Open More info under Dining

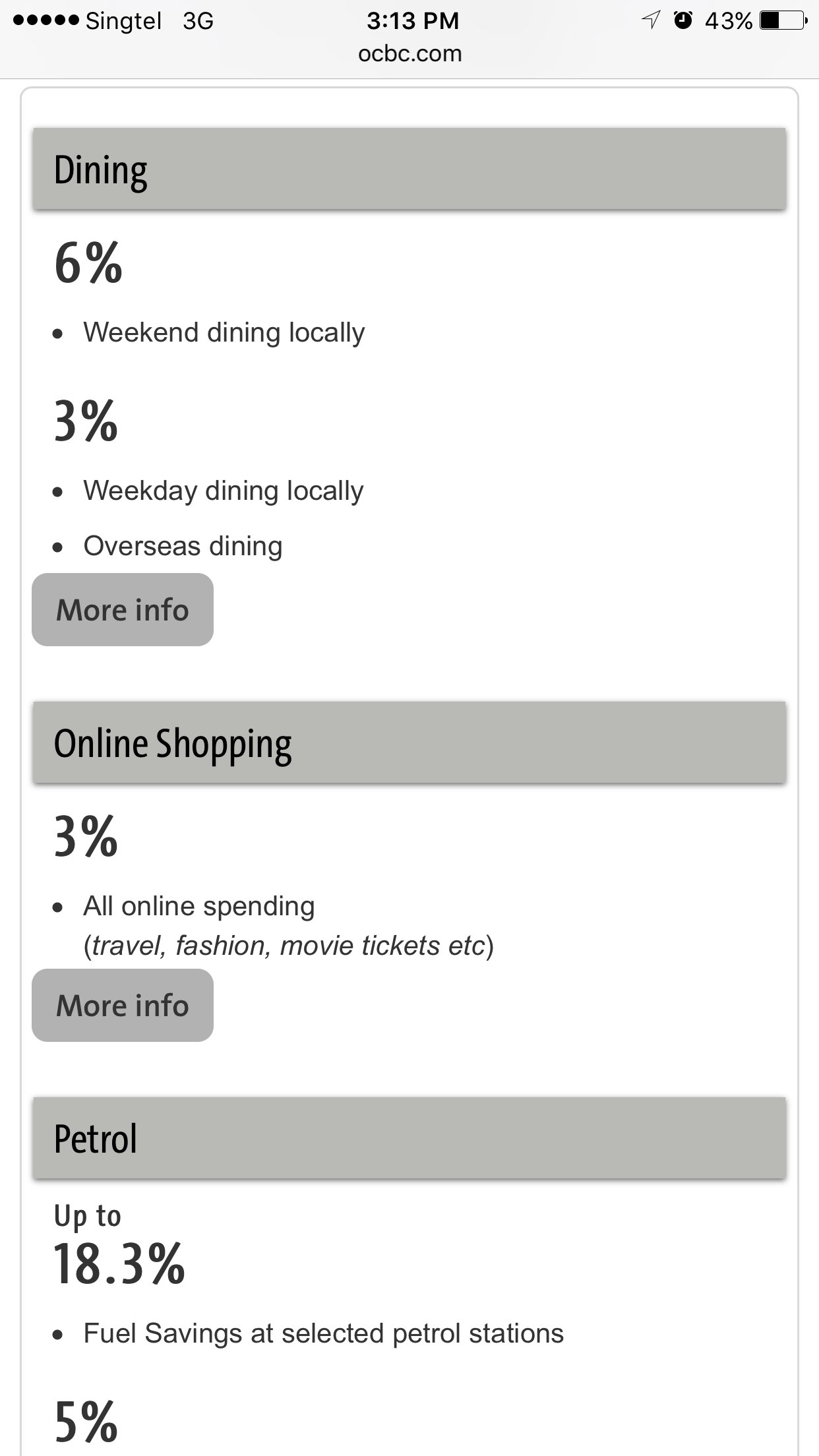123,609
